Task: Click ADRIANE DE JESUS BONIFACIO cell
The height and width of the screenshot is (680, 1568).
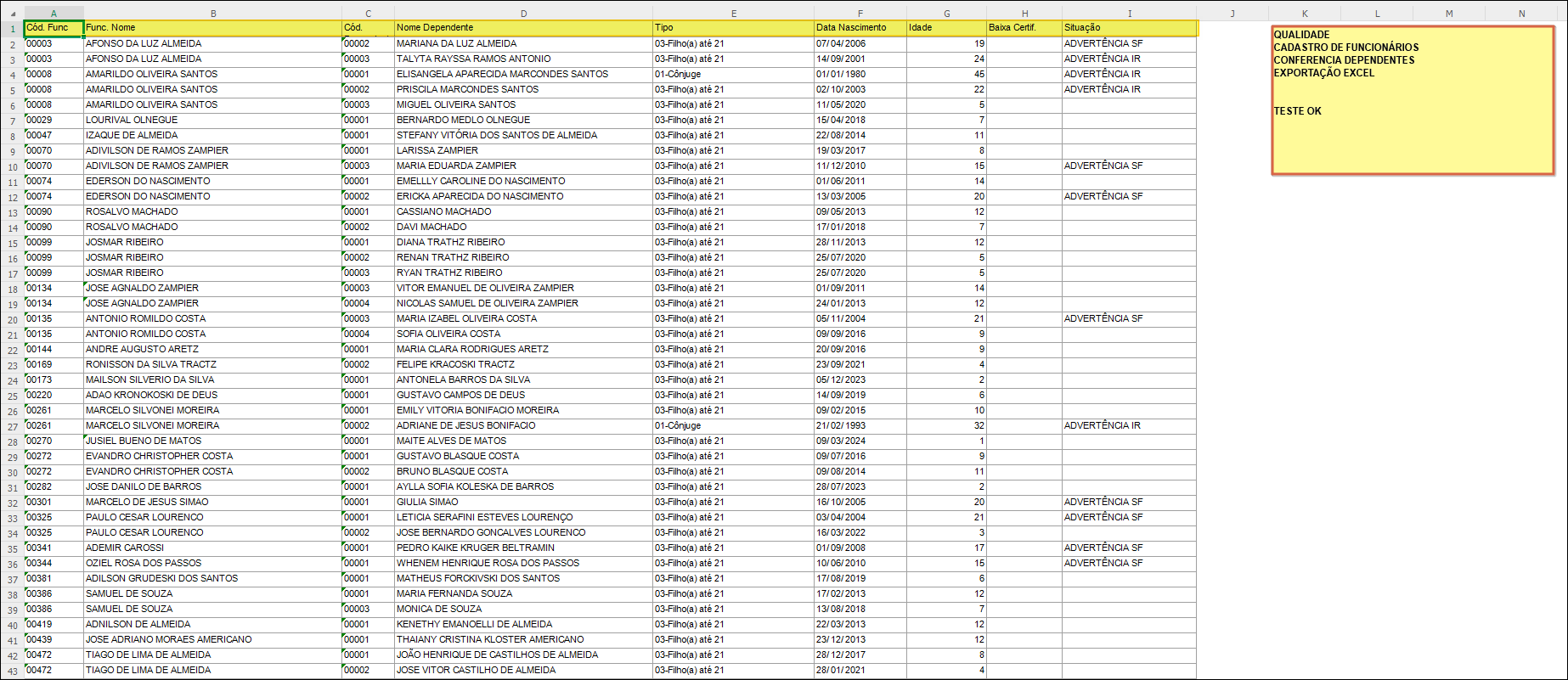Action: (x=465, y=425)
